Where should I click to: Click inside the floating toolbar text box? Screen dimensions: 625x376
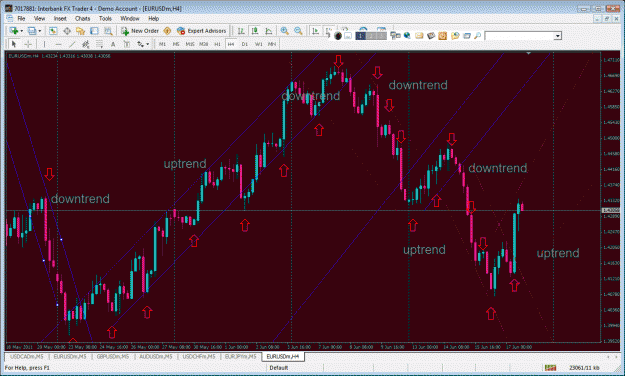[x=519, y=36]
